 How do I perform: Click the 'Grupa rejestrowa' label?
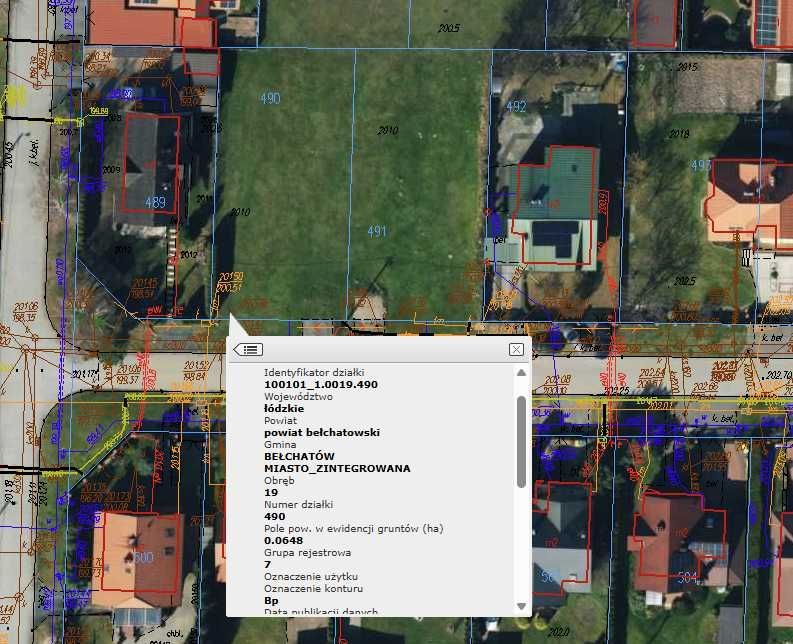coord(307,552)
